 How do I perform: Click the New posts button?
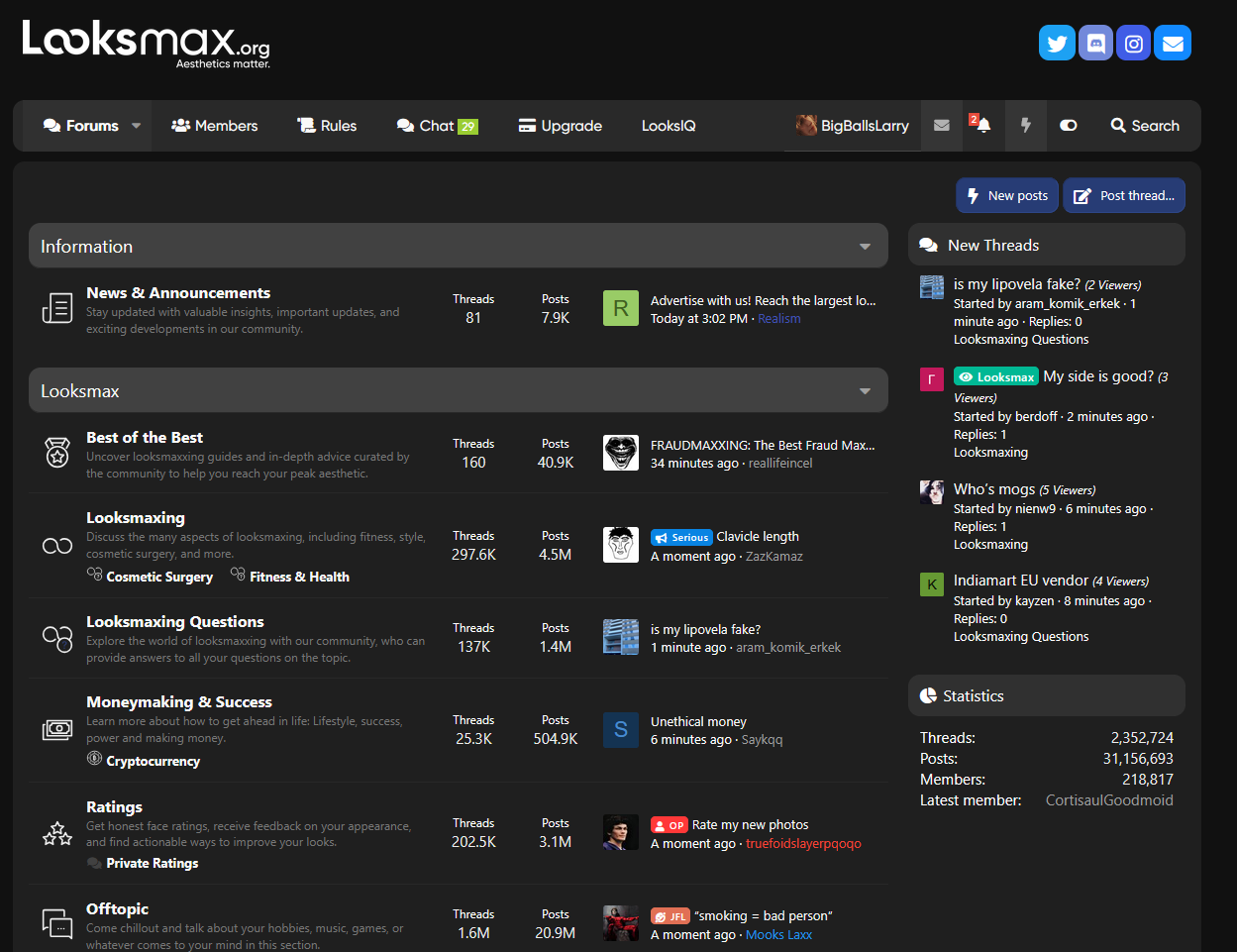[x=1007, y=195]
